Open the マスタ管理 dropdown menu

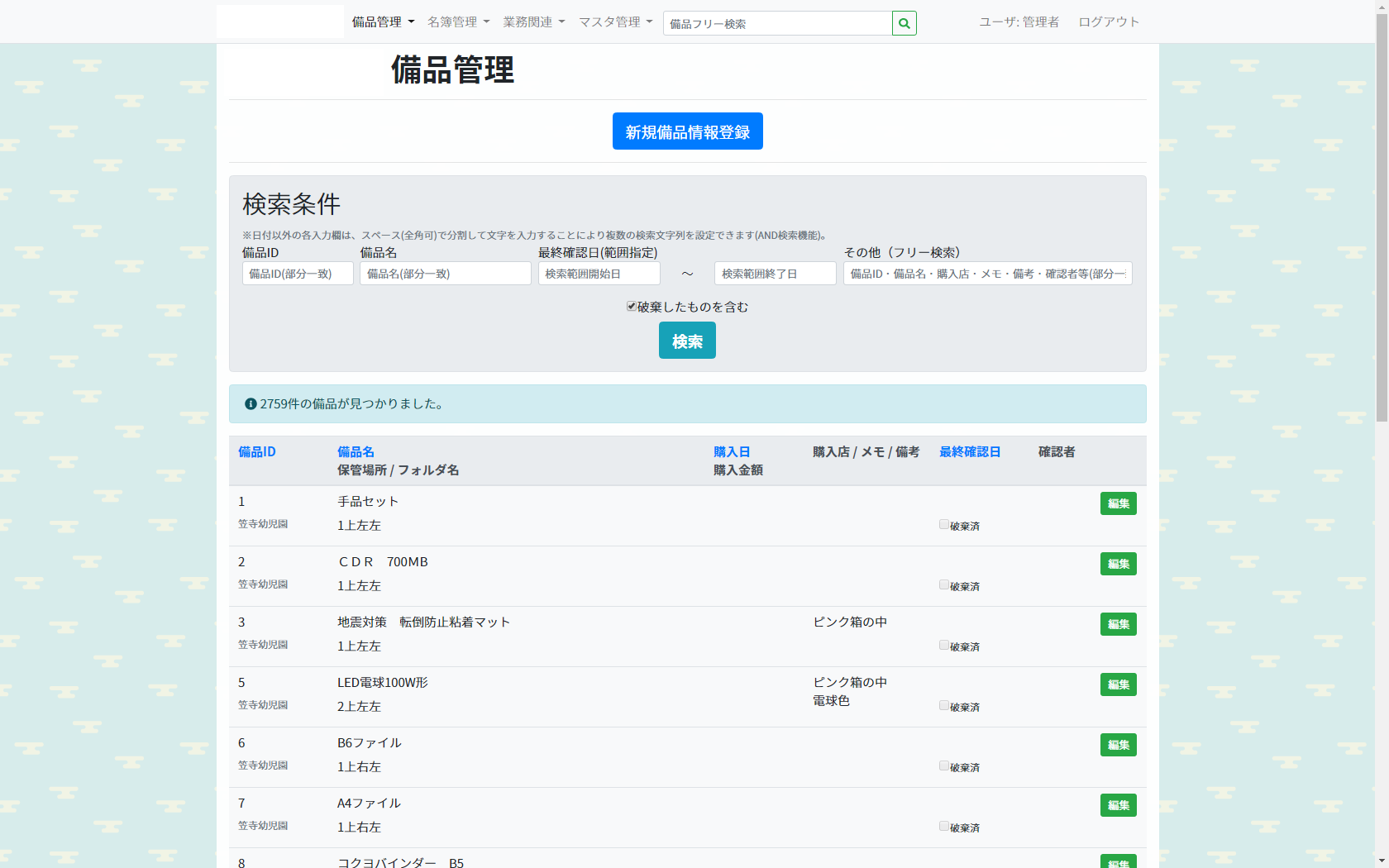tap(616, 22)
